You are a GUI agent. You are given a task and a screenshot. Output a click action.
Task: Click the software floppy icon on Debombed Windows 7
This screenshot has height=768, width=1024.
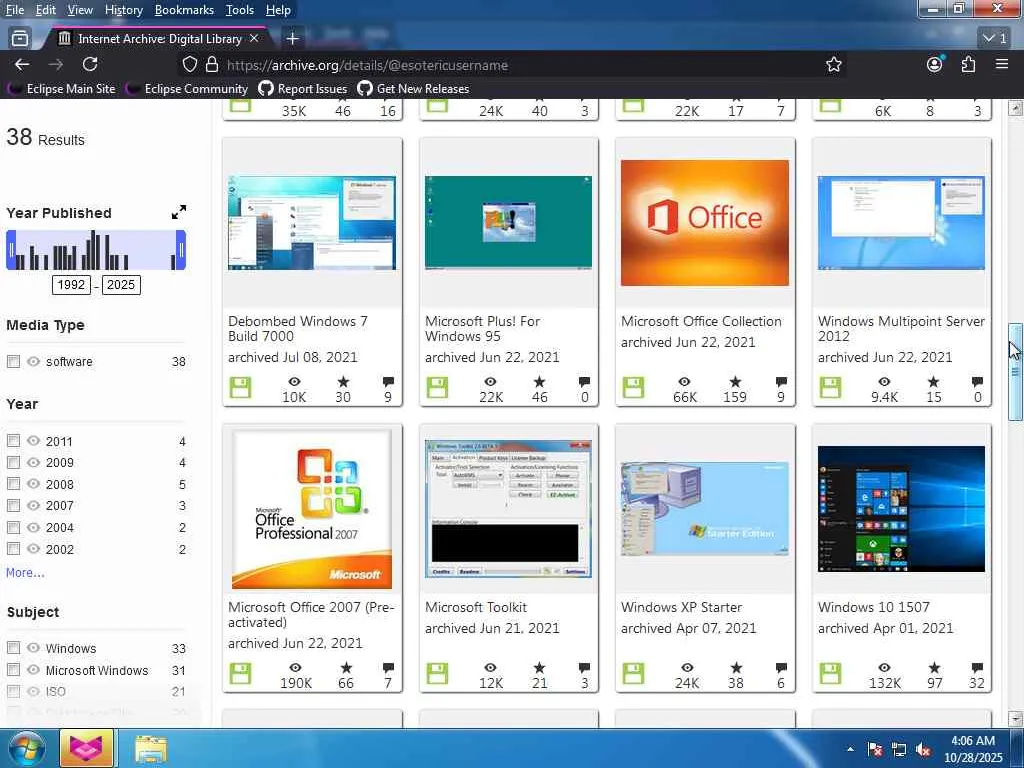point(240,387)
